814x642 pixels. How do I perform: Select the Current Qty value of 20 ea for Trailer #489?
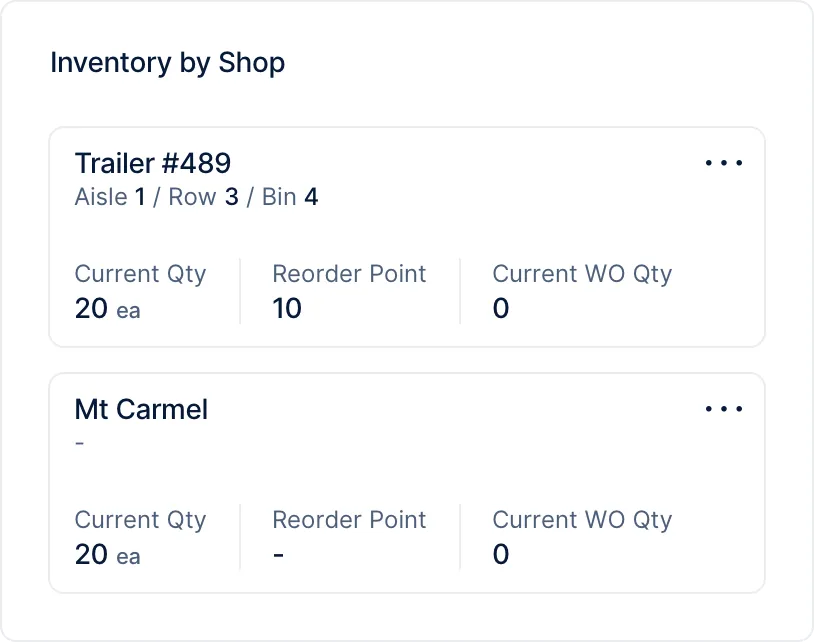coord(104,309)
